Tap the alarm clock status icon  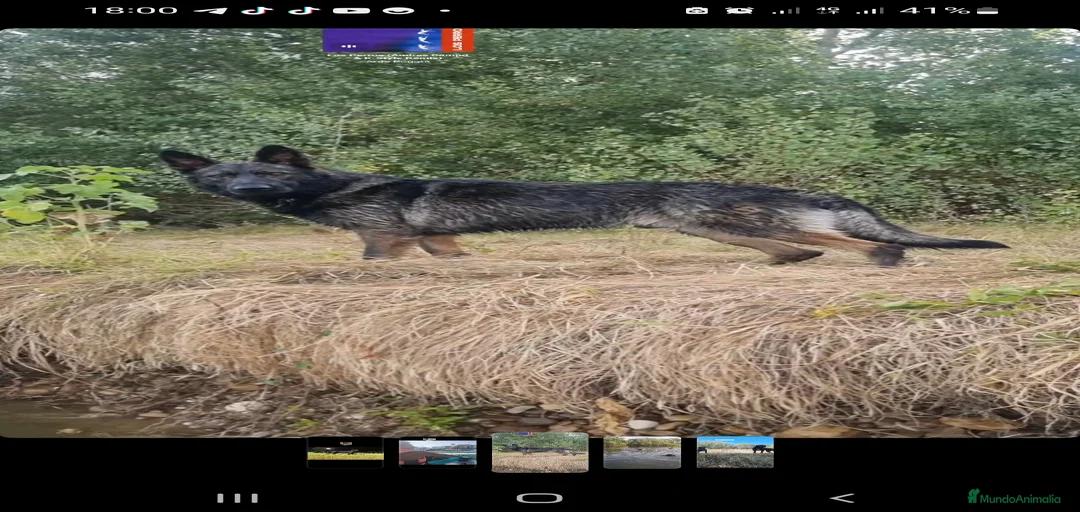point(740,10)
